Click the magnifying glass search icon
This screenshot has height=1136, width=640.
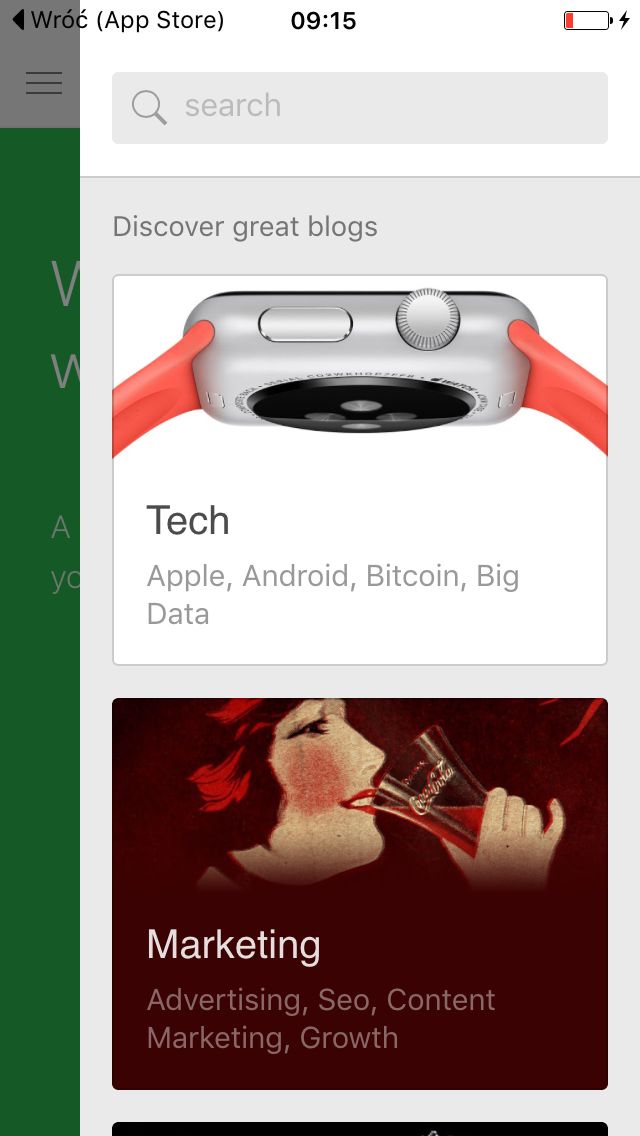149,107
